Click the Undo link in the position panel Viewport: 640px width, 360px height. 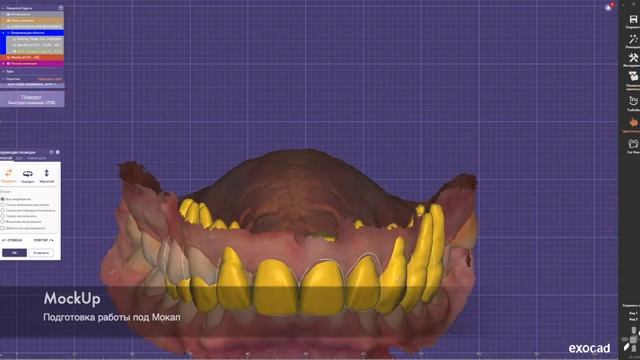pyautogui.click(x=12, y=240)
